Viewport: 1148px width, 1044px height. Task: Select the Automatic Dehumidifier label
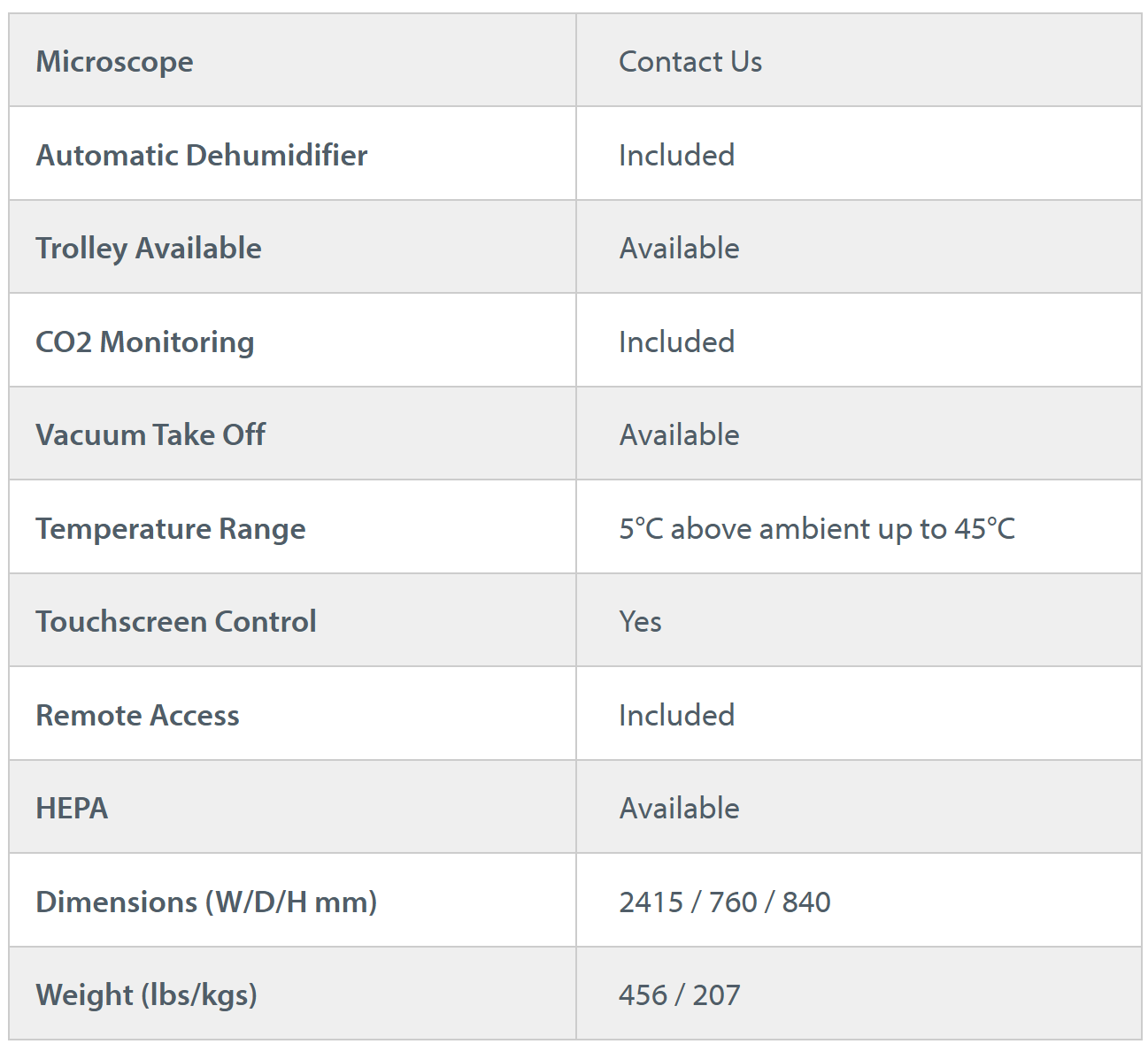201,155
